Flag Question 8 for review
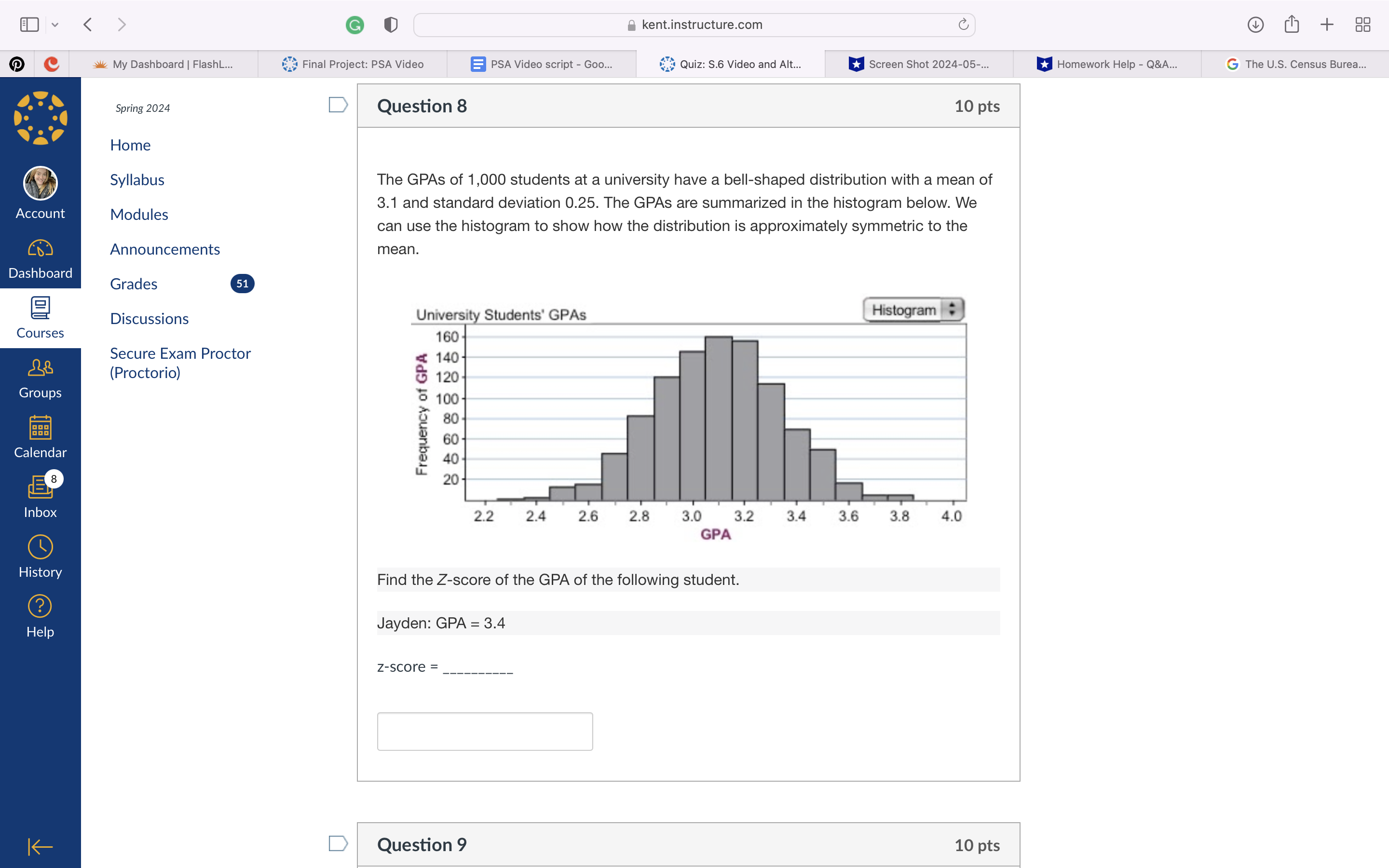 (338, 105)
